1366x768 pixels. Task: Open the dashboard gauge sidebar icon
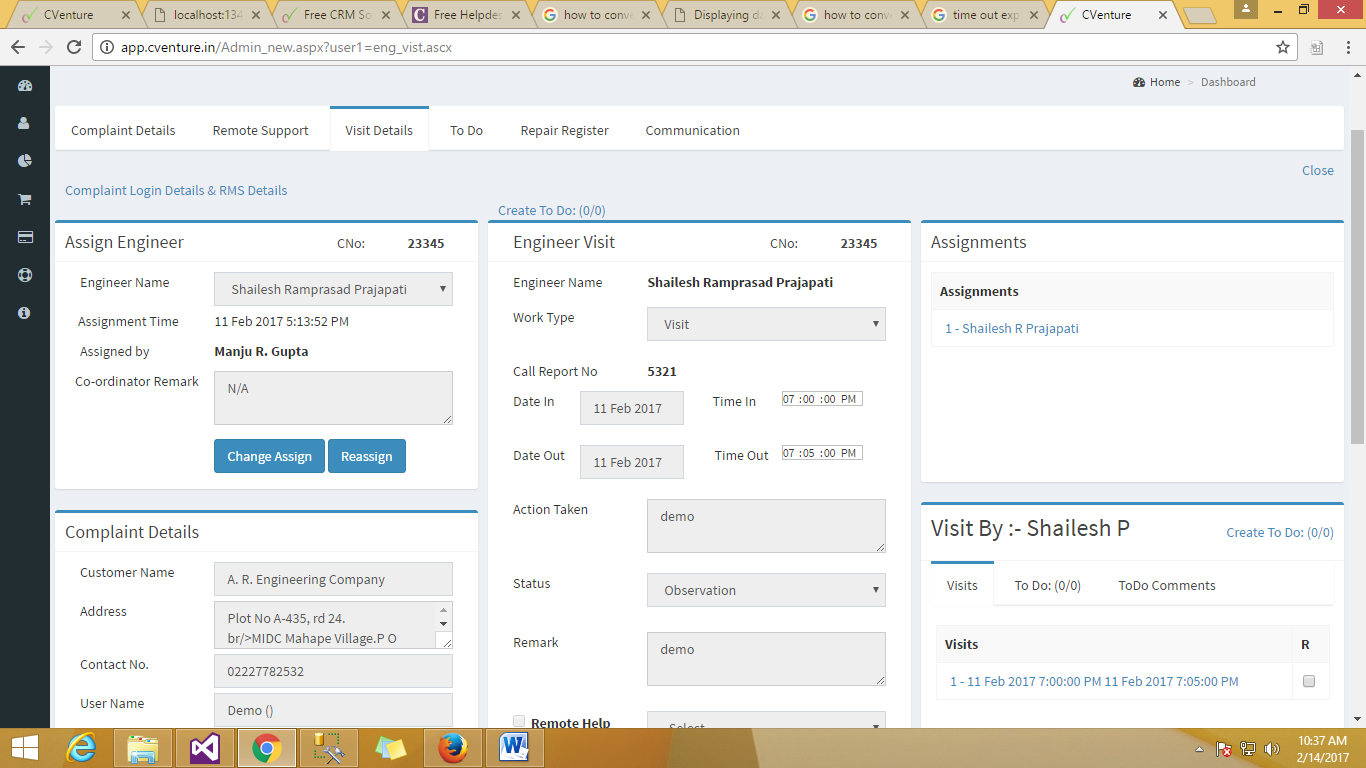click(x=25, y=86)
